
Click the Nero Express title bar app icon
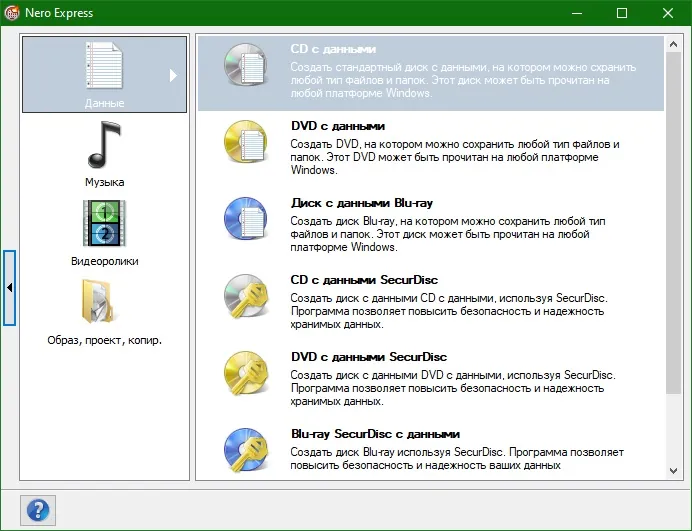click(x=12, y=13)
